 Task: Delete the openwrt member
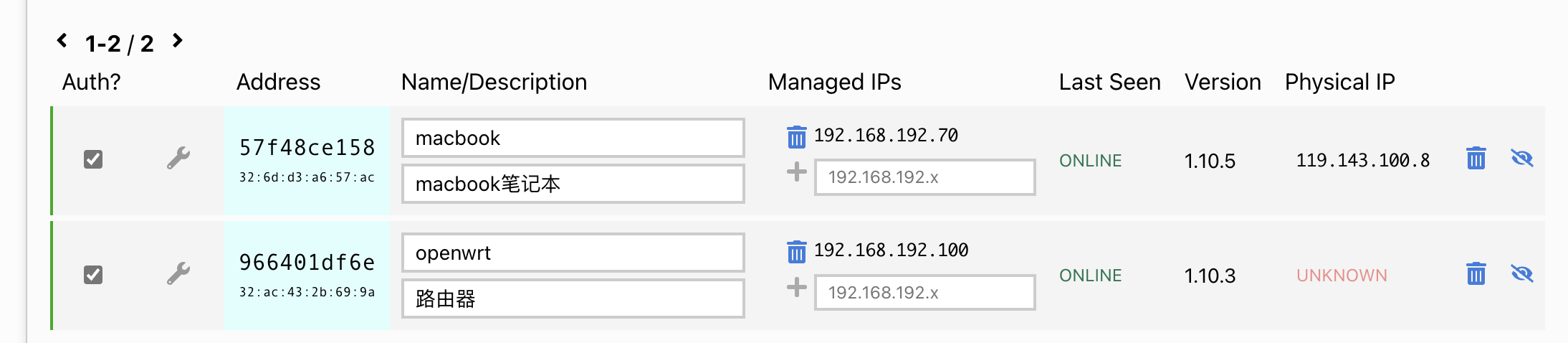click(1476, 273)
